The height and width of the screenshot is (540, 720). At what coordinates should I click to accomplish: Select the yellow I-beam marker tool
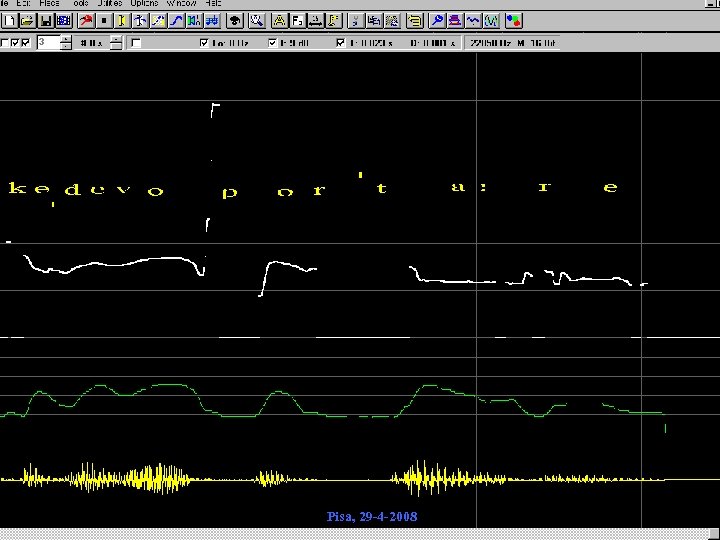tap(122, 21)
